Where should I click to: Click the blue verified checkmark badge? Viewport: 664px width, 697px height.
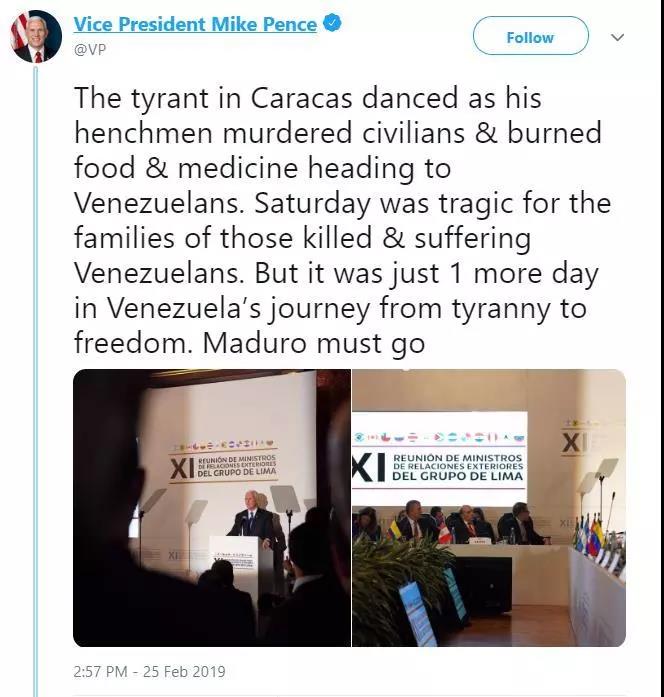pyautogui.click(x=332, y=23)
